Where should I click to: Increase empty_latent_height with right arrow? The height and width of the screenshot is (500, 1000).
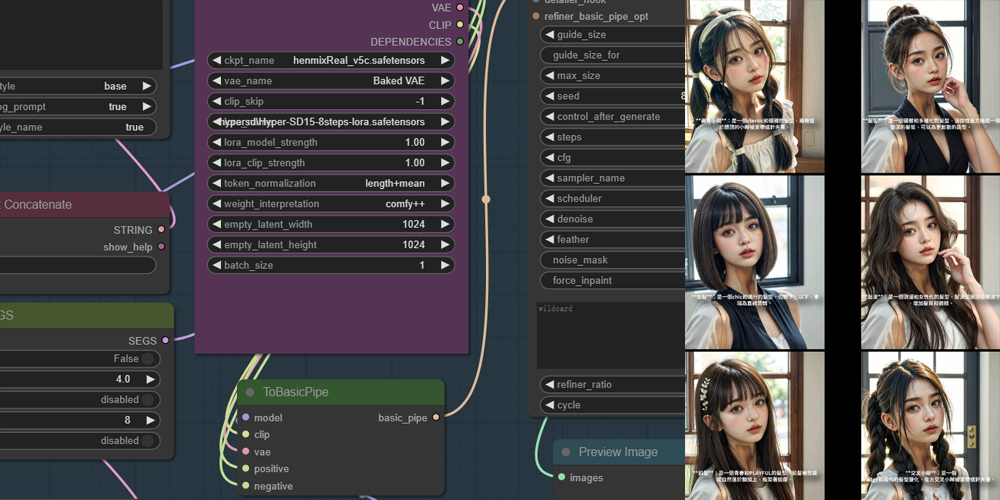click(446, 244)
